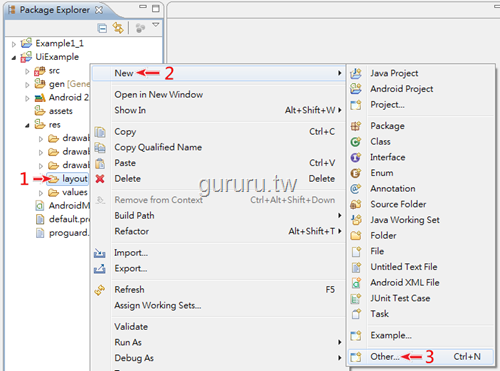Click the Package Explorer tab title
The height and width of the screenshot is (371, 500).
[55, 10]
